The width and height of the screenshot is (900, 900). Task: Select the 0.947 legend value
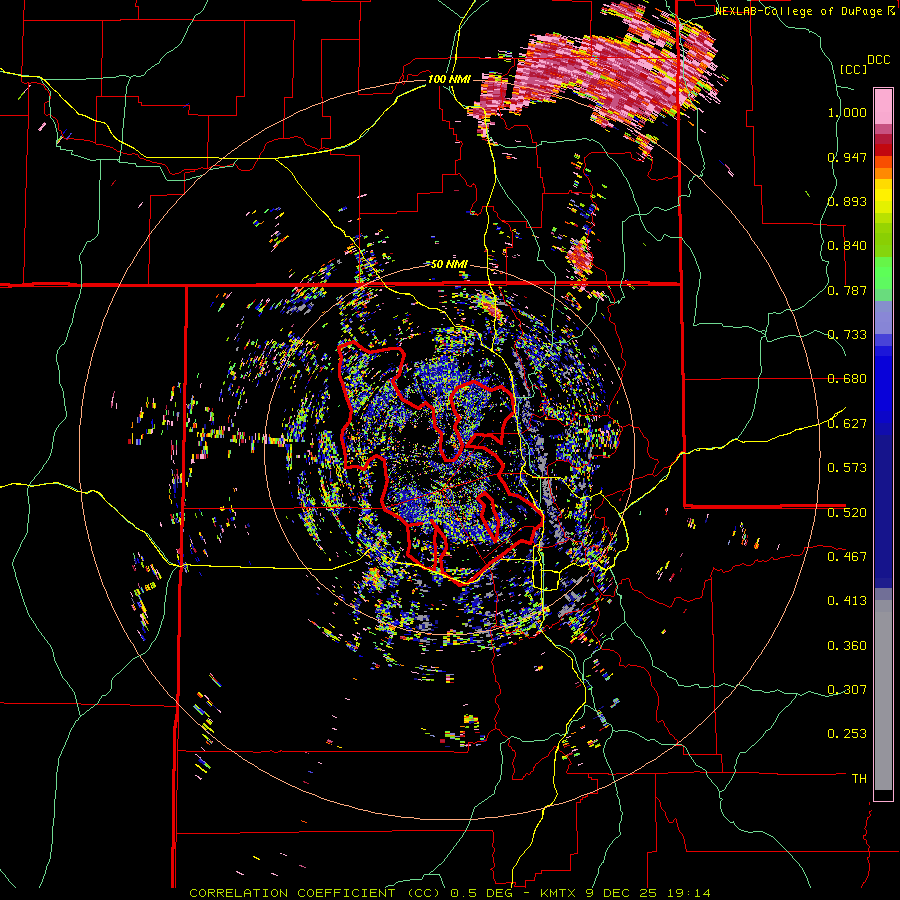847,157
